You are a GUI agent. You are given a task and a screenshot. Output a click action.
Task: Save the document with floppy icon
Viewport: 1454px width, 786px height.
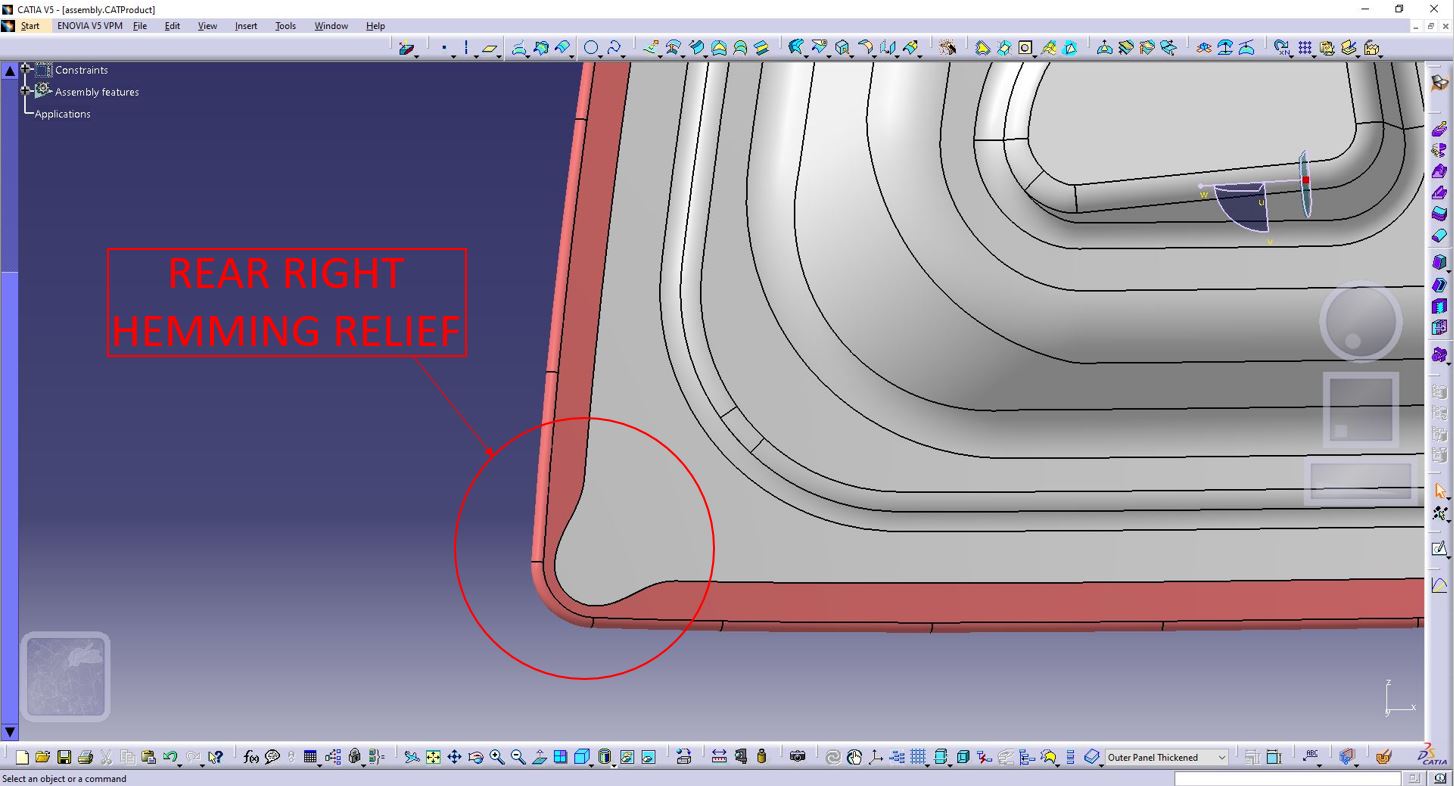click(x=64, y=758)
